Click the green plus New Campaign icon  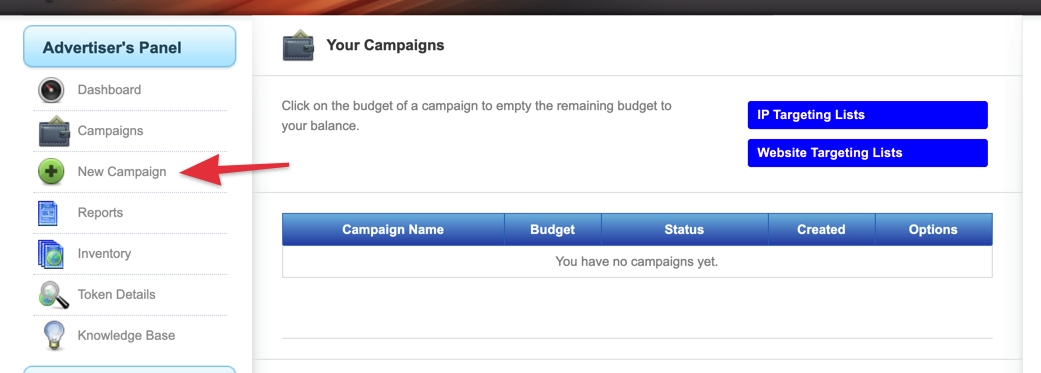click(51, 172)
